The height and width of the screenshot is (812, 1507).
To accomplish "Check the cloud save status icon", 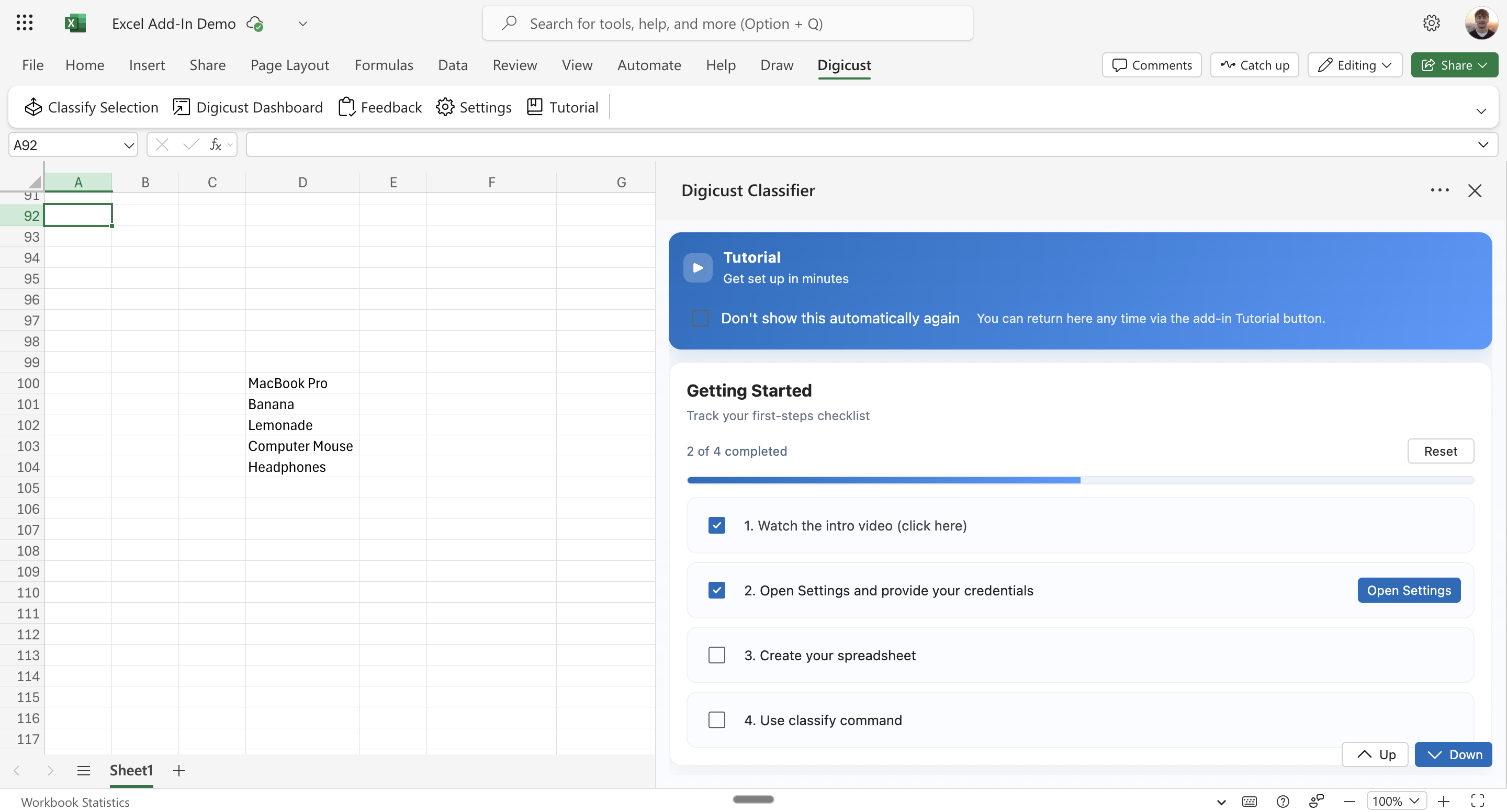I will point(255,24).
